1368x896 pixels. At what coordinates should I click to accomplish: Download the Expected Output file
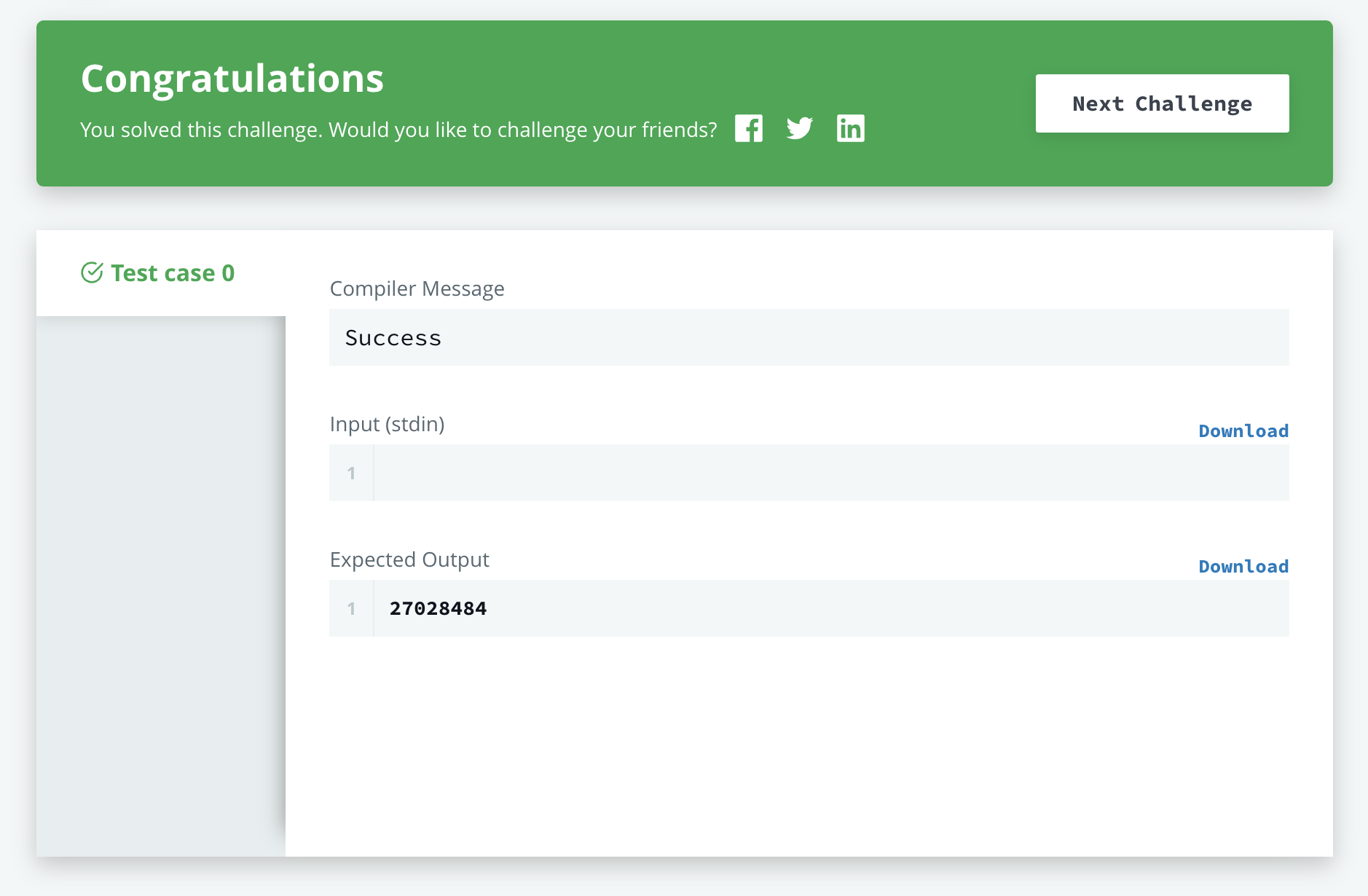point(1243,566)
